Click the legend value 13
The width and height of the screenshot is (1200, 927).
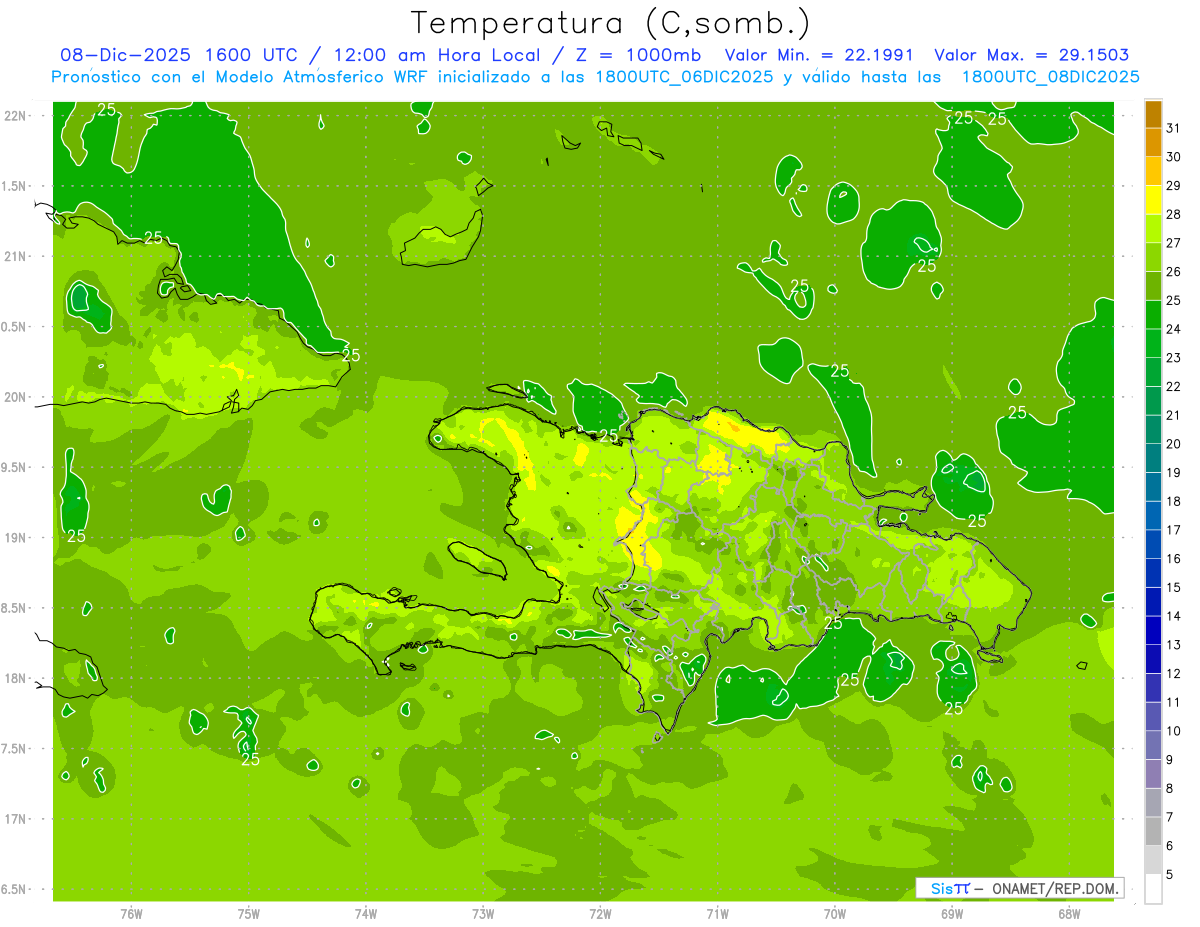point(1174,645)
